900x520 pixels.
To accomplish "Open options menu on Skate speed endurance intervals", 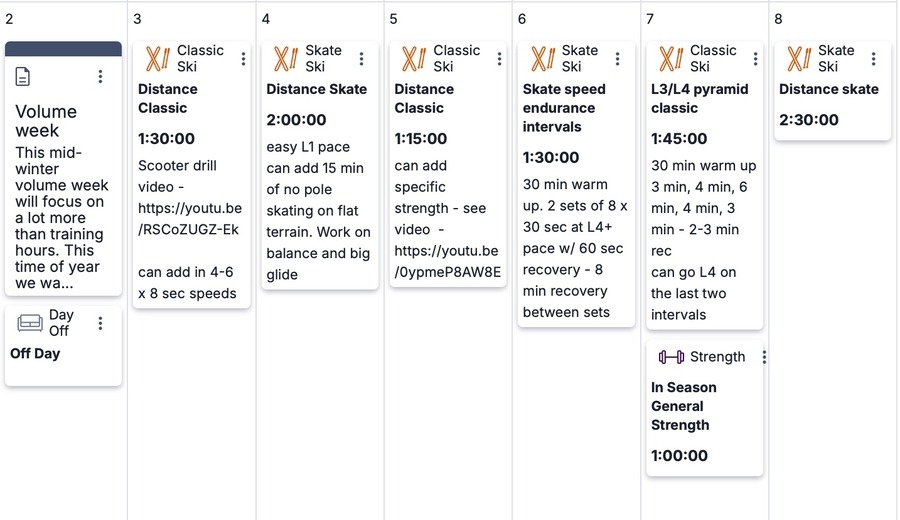I will coord(617,59).
